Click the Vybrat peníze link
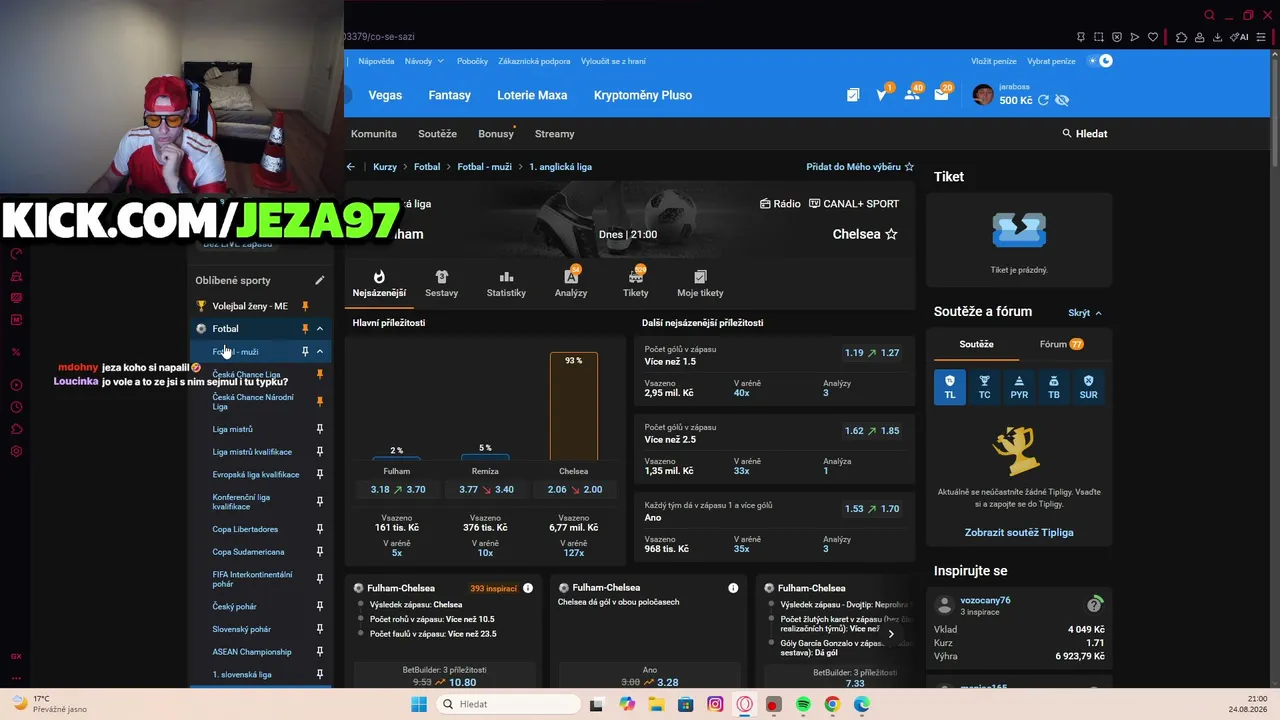 (x=1051, y=61)
